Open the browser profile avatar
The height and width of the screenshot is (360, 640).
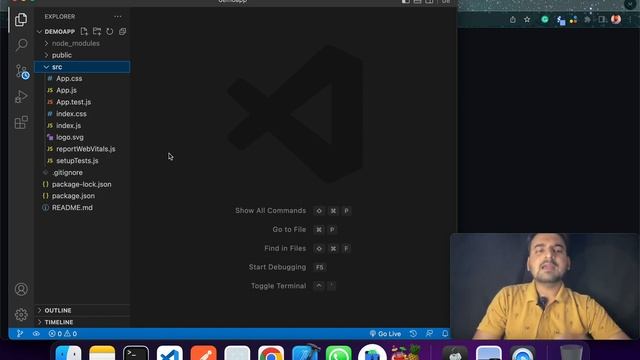616,19
